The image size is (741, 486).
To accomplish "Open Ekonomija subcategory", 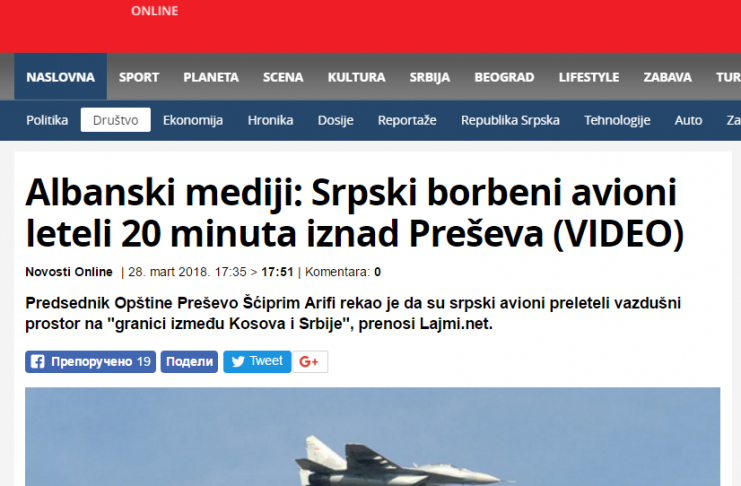I will [x=193, y=120].
